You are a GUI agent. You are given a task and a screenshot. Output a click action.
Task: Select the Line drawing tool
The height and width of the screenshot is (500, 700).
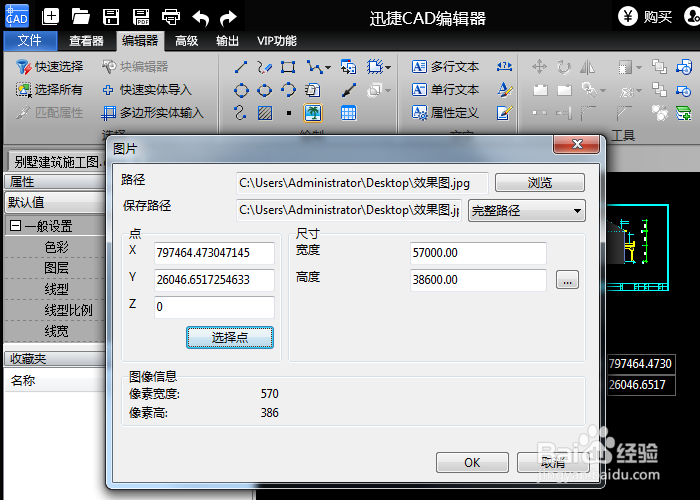pos(241,67)
